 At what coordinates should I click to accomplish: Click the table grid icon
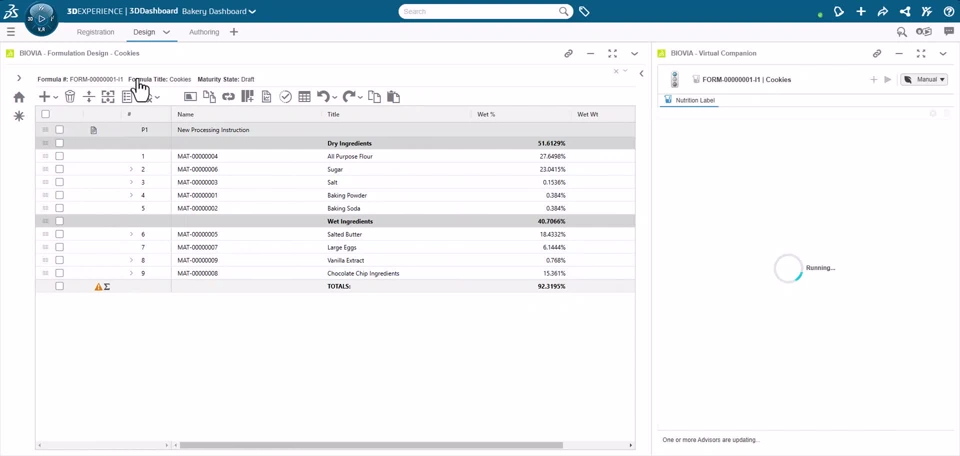[304, 97]
